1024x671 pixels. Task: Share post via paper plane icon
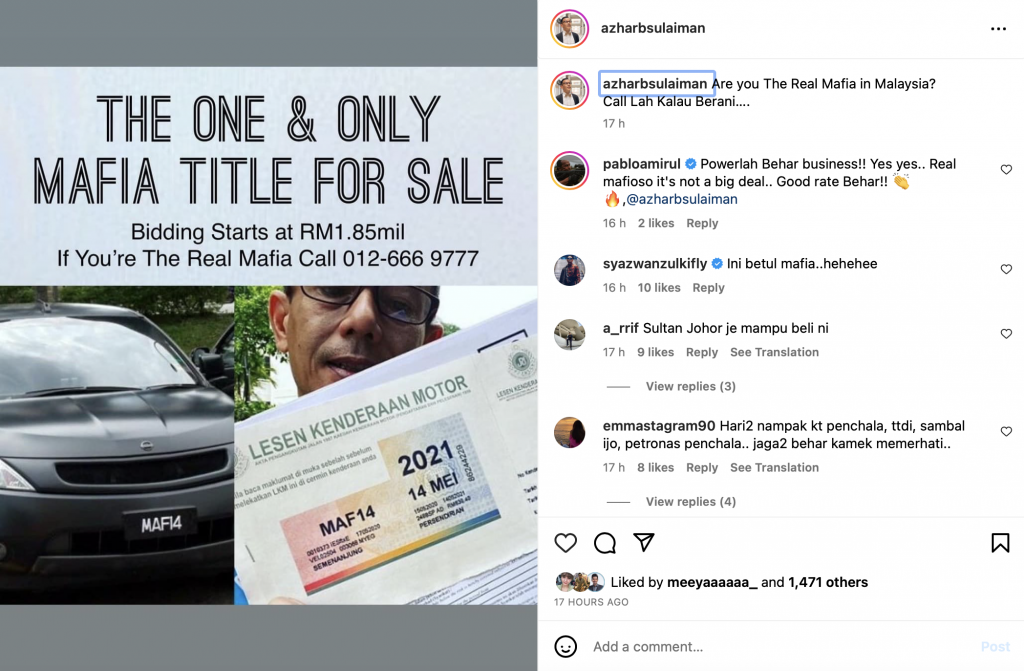point(644,542)
